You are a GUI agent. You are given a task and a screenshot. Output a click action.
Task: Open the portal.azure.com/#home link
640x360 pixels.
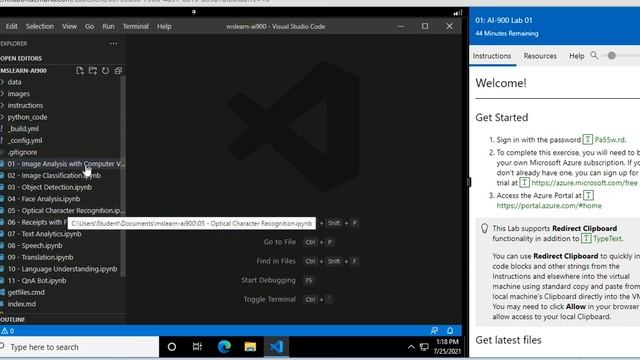click(549, 206)
